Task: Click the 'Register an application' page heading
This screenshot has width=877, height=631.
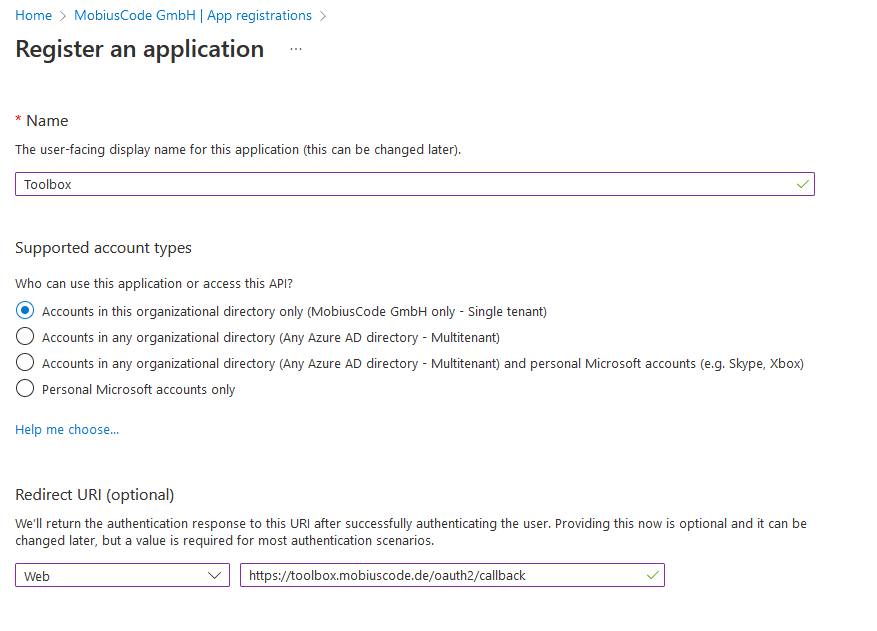Action: coord(139,49)
